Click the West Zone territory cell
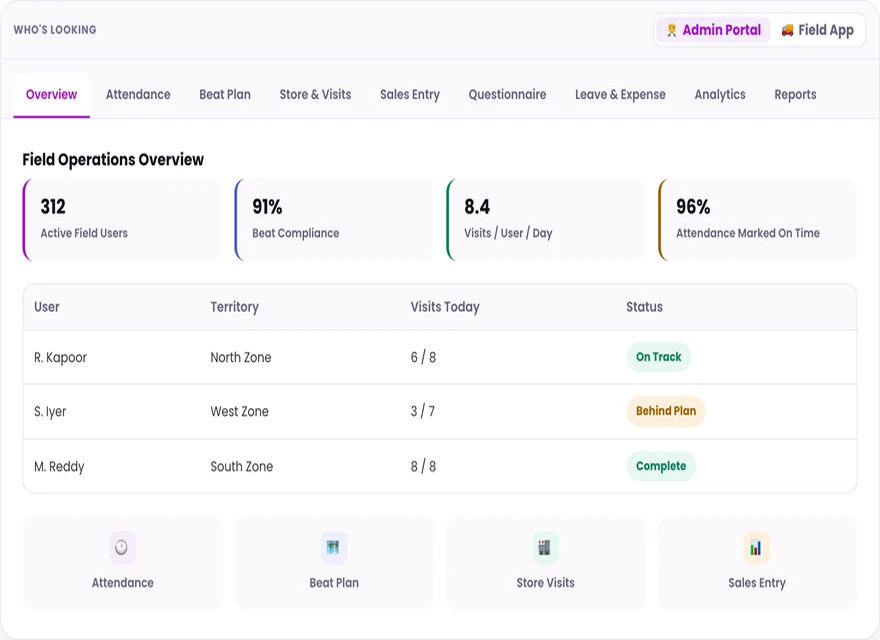880x640 pixels. pyautogui.click(x=240, y=412)
